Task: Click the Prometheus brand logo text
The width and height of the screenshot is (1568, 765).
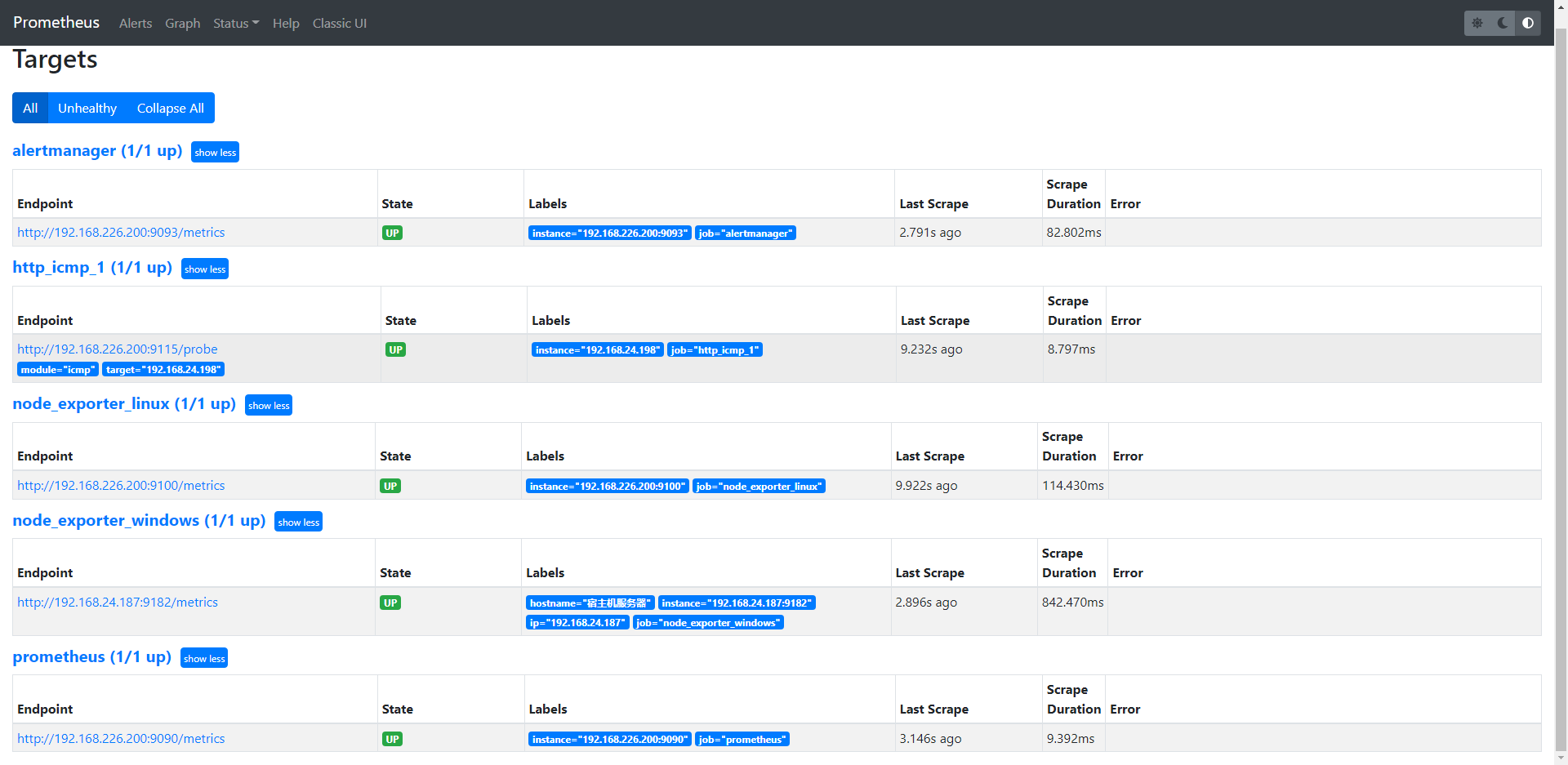Action: 56,23
